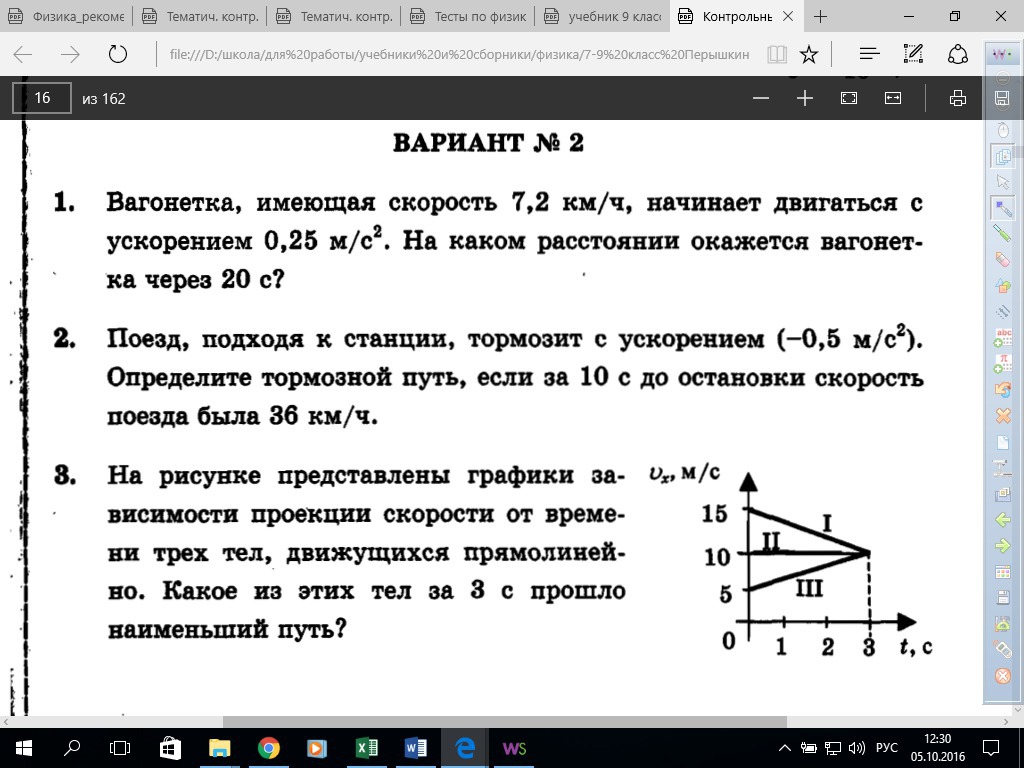The image size is (1024, 768).
Task: Click the undo rotate arrow tool
Action: (x=1002, y=389)
